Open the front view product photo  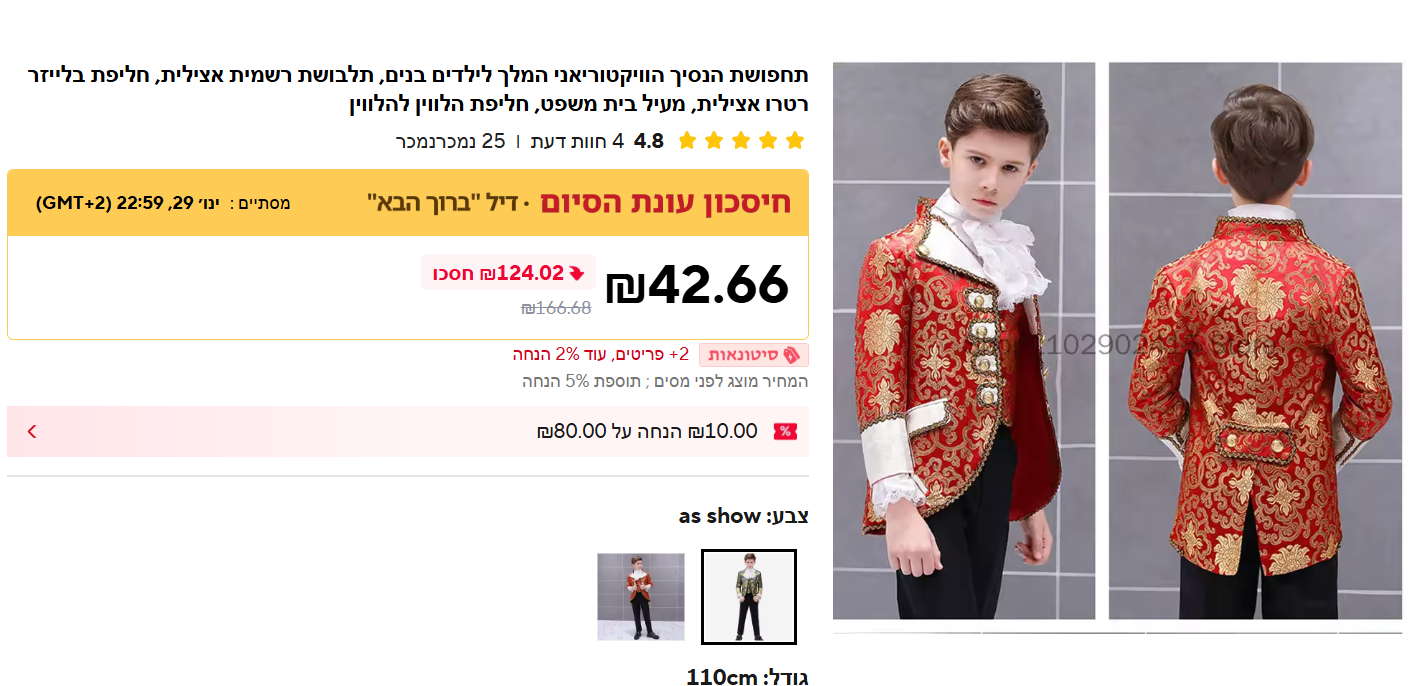964,341
